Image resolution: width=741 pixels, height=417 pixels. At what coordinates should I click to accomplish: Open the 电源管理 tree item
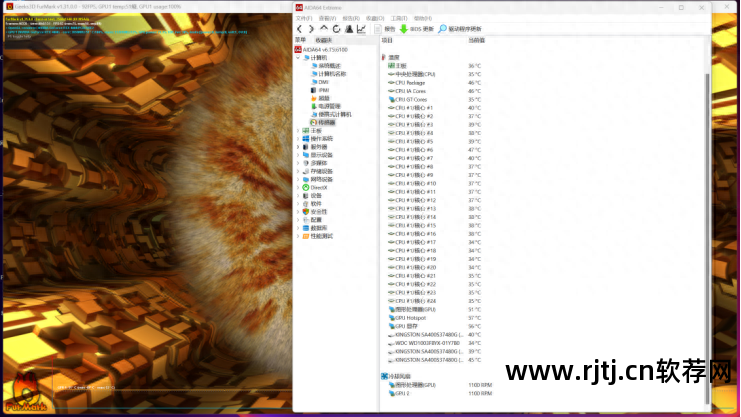point(329,106)
